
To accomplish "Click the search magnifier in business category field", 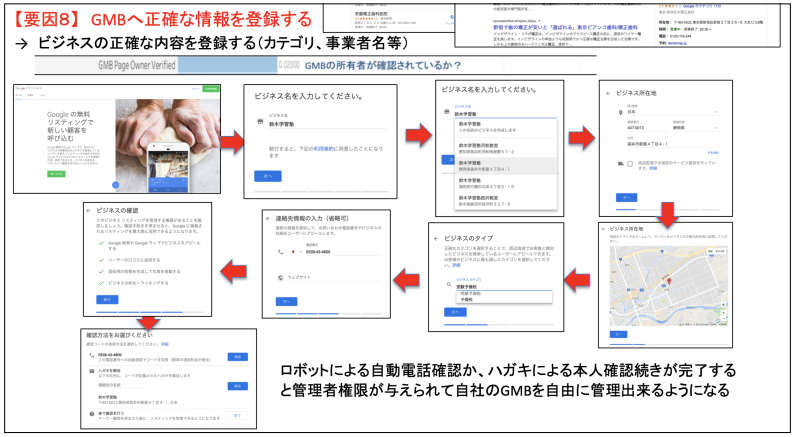I will (x=449, y=285).
